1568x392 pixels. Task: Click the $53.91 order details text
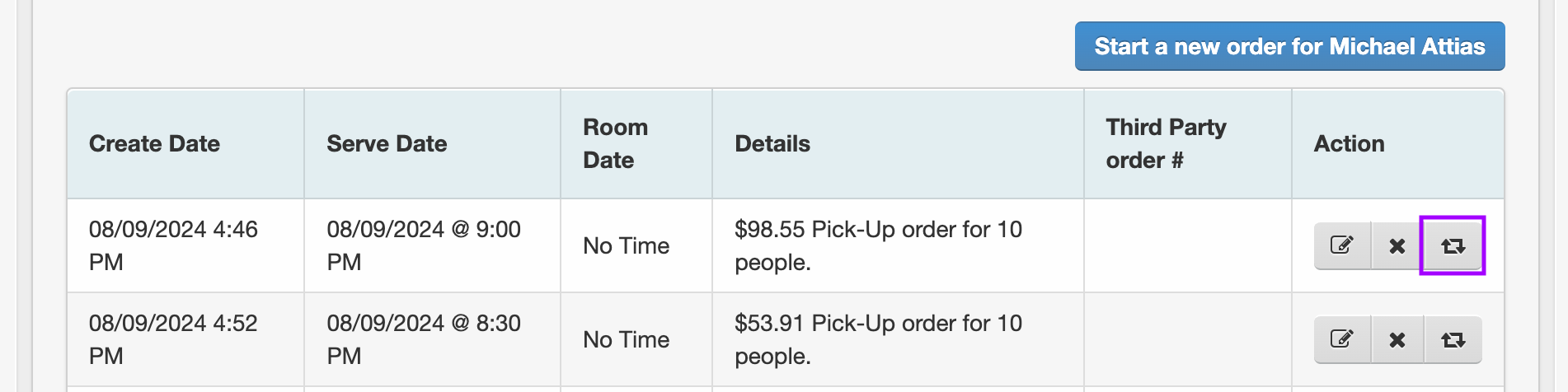878,339
